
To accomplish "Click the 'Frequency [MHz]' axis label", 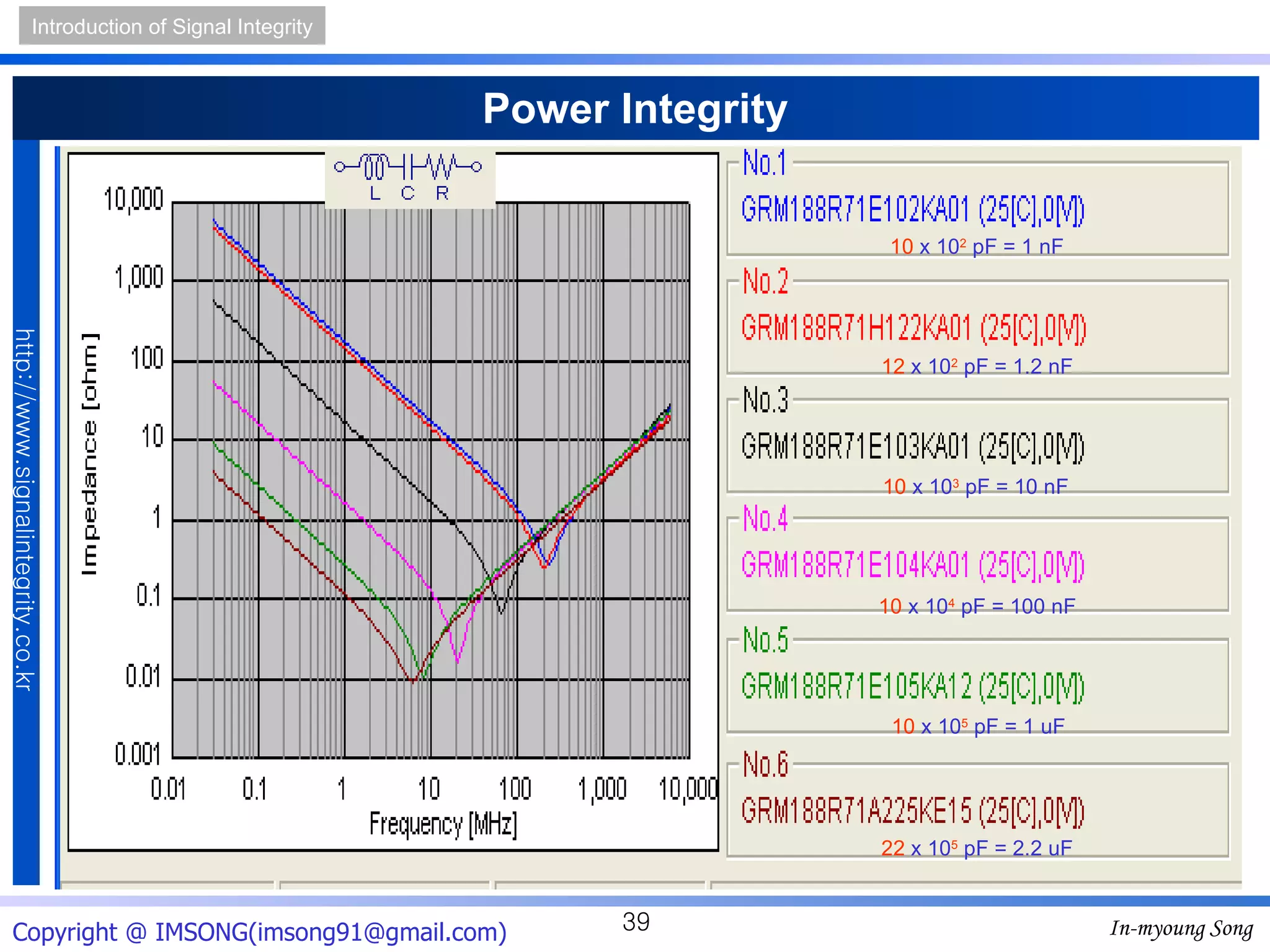I will pyautogui.click(x=443, y=825).
